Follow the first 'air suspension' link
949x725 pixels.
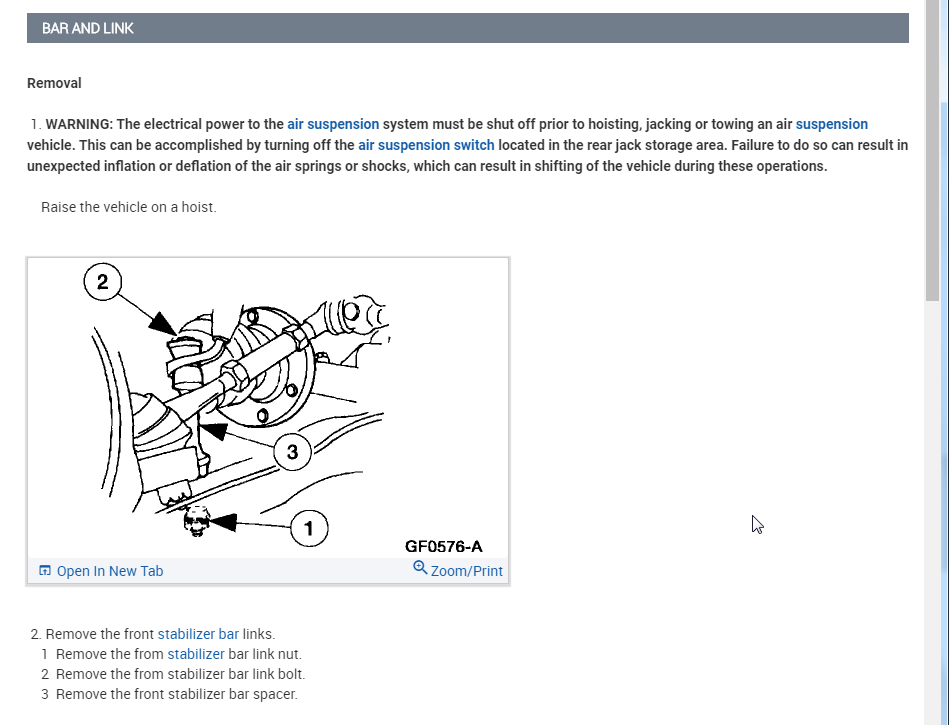(333, 124)
